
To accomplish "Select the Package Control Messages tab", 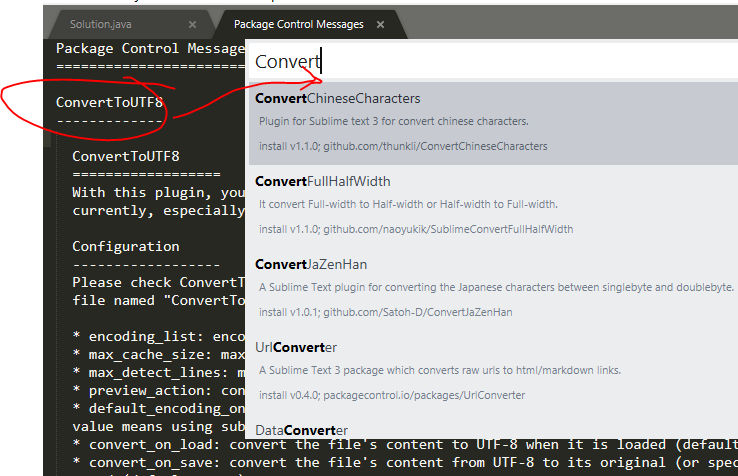I will click(298, 24).
